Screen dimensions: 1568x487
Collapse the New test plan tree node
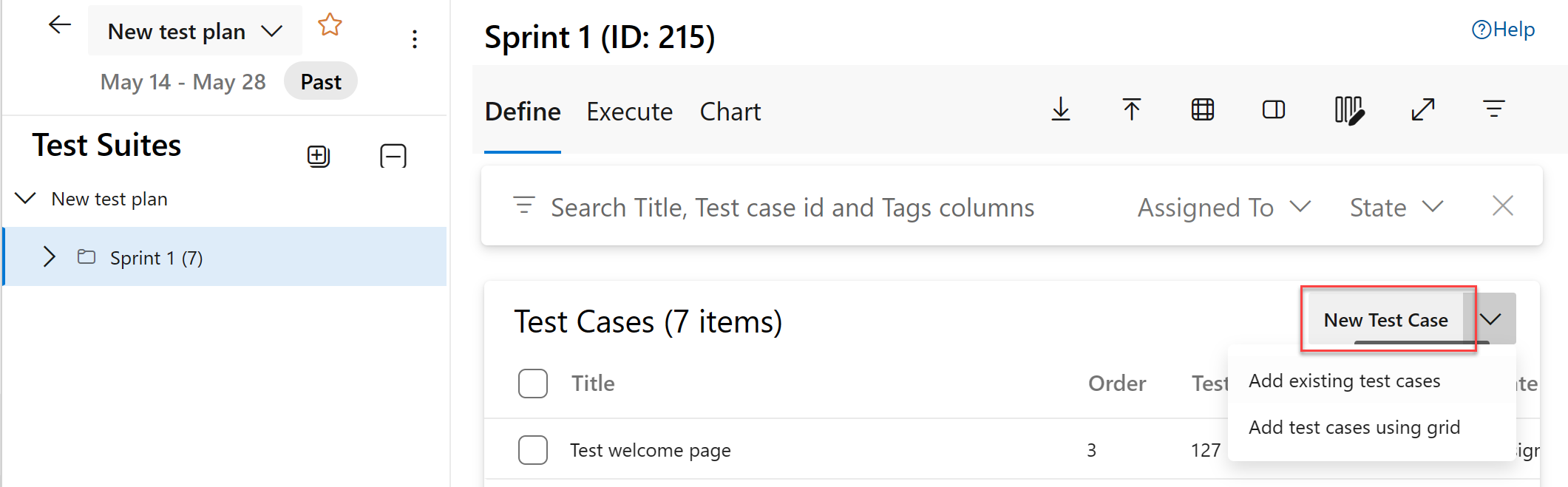[x=25, y=198]
